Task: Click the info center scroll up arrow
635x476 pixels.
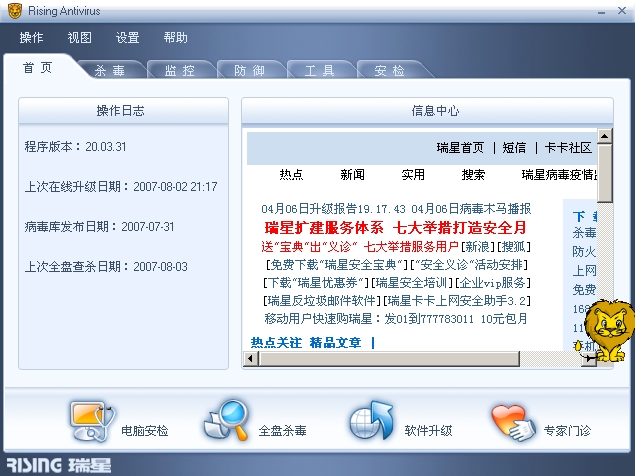Action: pyautogui.click(x=605, y=136)
